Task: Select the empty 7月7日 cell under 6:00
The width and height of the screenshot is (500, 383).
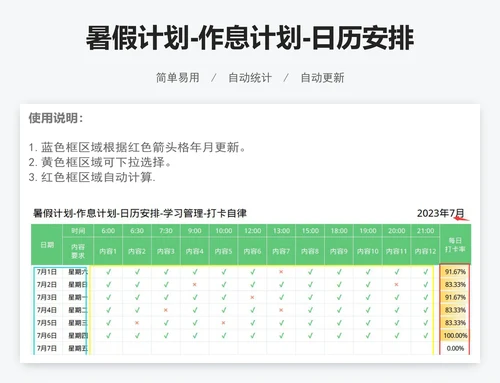Action: pyautogui.click(x=108, y=348)
